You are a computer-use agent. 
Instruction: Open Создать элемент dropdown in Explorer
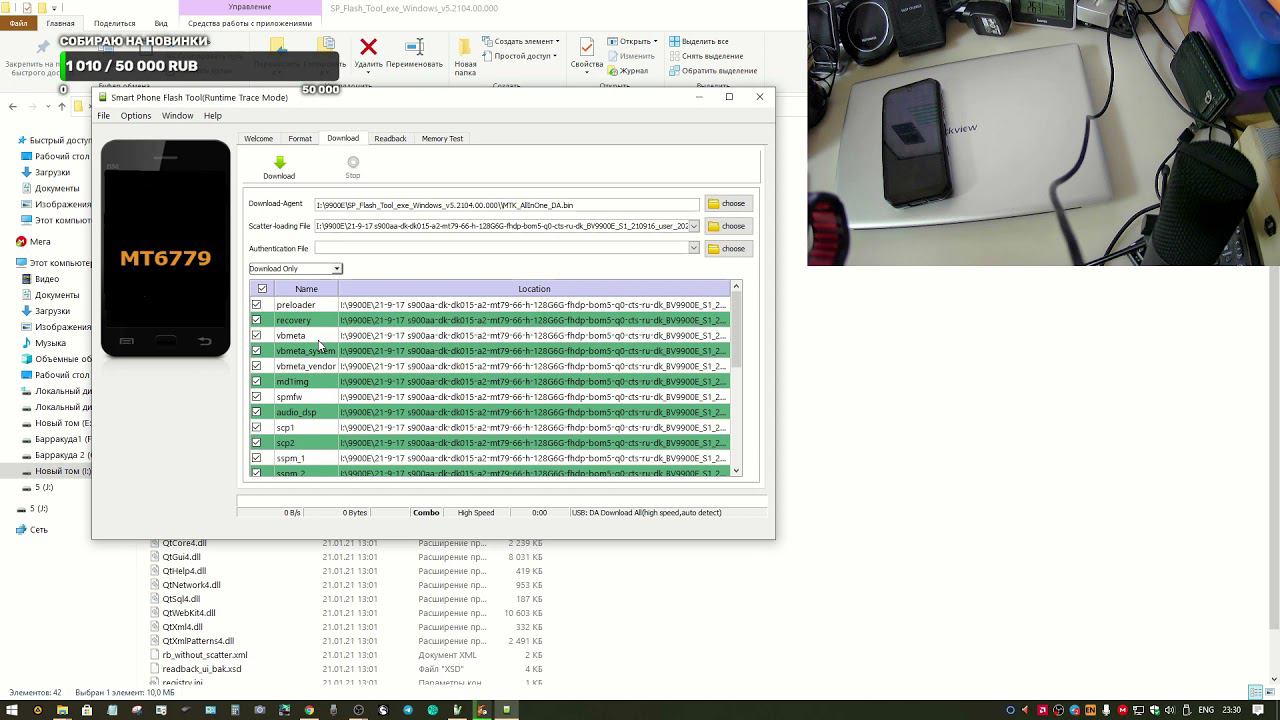click(520, 42)
